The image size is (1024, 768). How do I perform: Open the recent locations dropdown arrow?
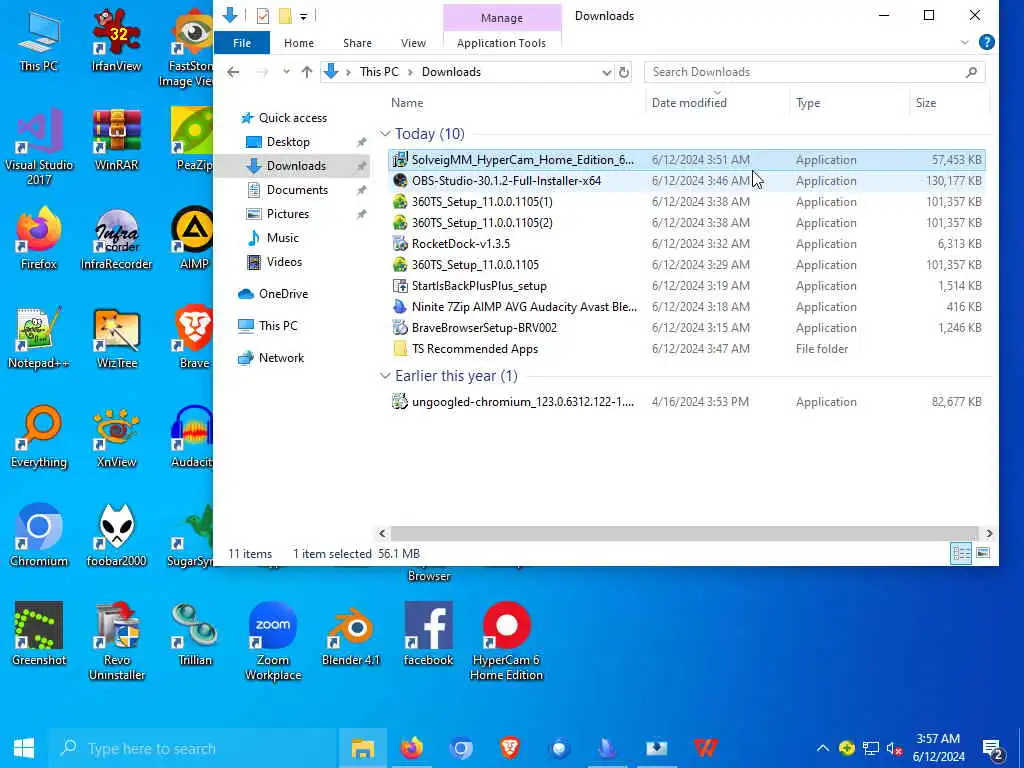pos(286,72)
